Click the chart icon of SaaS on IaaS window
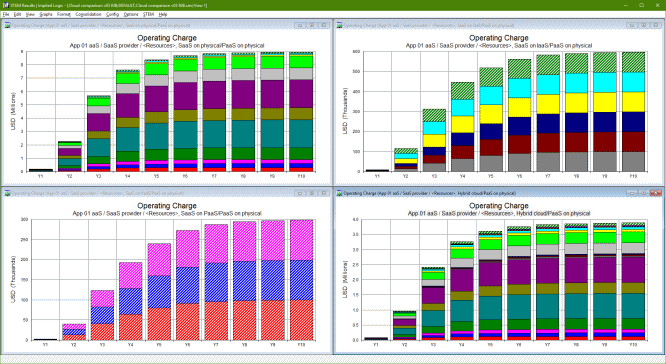This screenshot has width=666, height=364. point(339,25)
